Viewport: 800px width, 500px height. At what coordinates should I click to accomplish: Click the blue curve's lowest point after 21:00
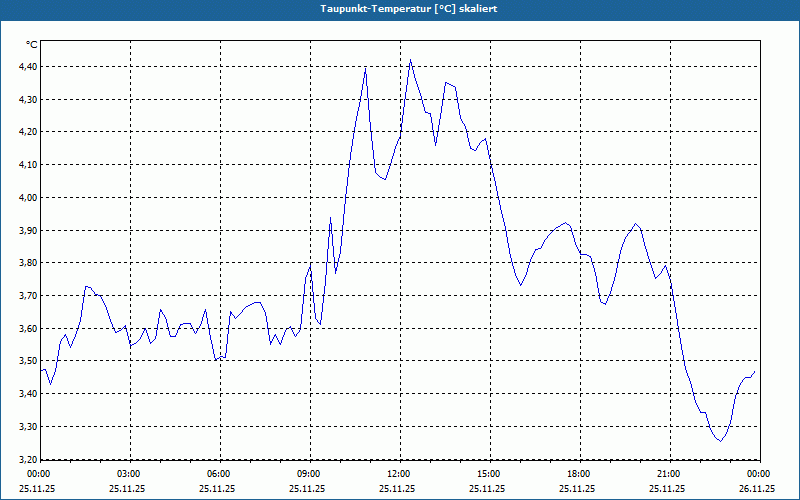[x=720, y=440]
